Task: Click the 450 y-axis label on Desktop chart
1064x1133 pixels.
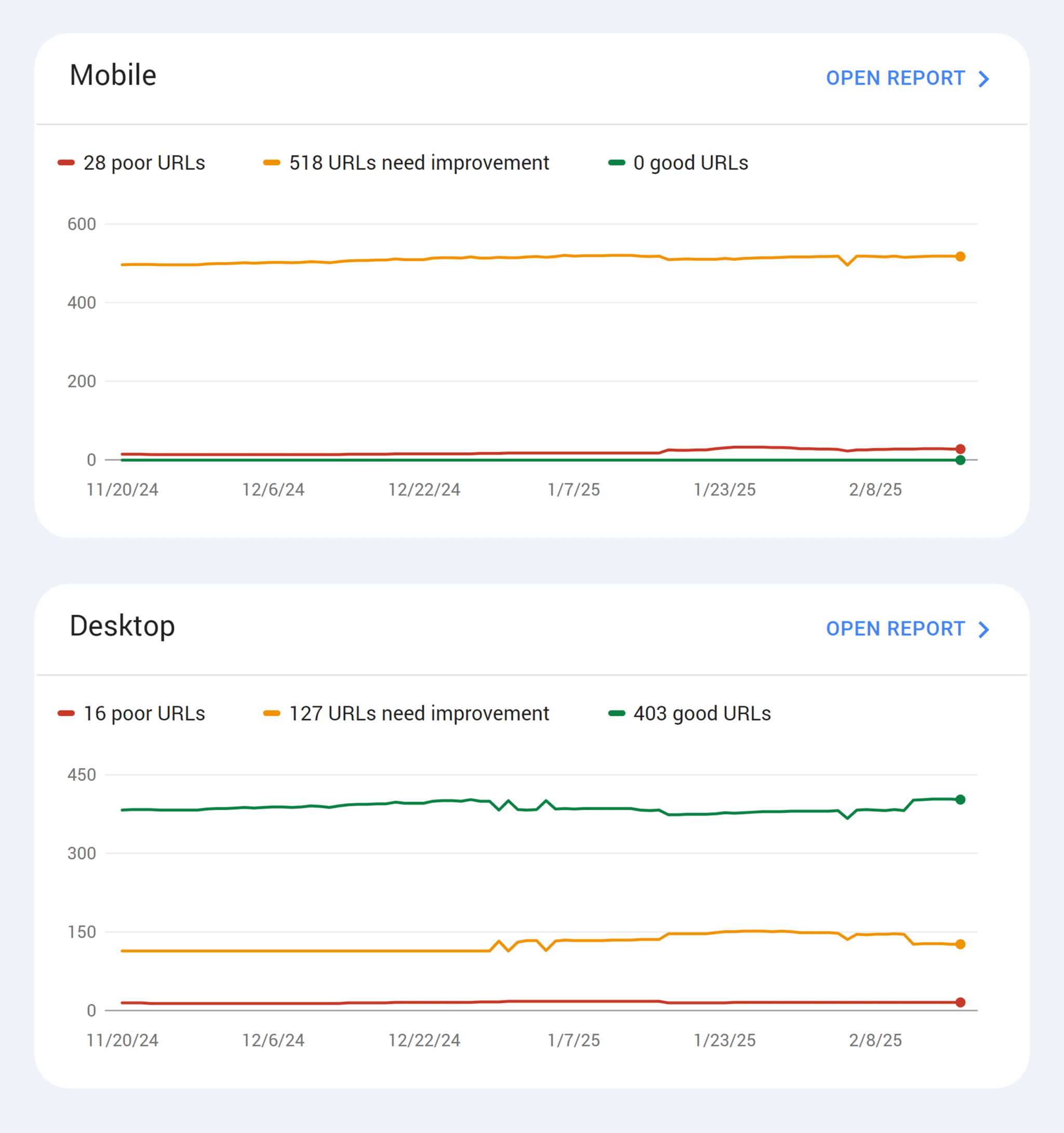Action: click(82, 775)
